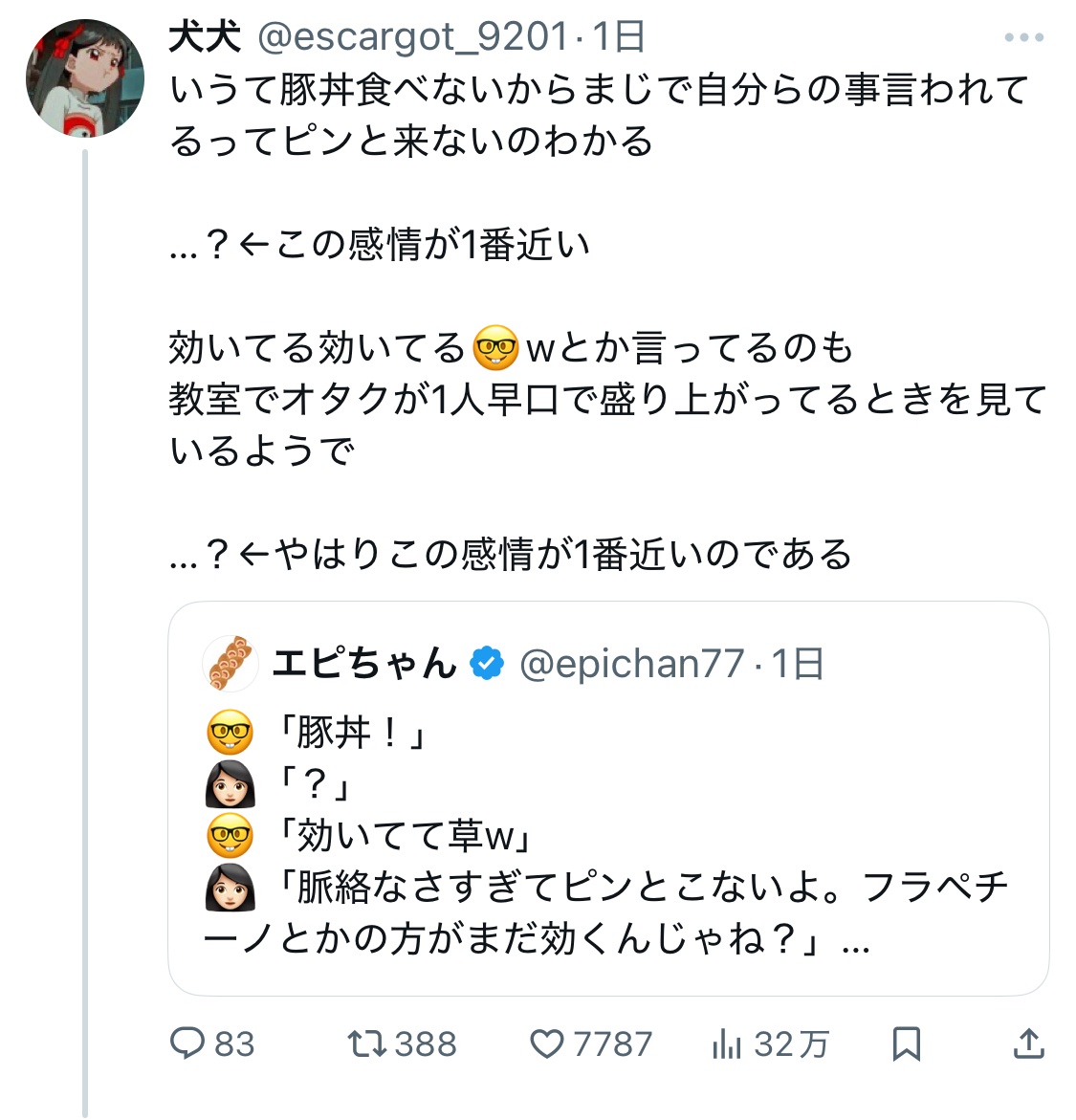Tap the nerd emoji in the main tweet text

[x=495, y=349]
